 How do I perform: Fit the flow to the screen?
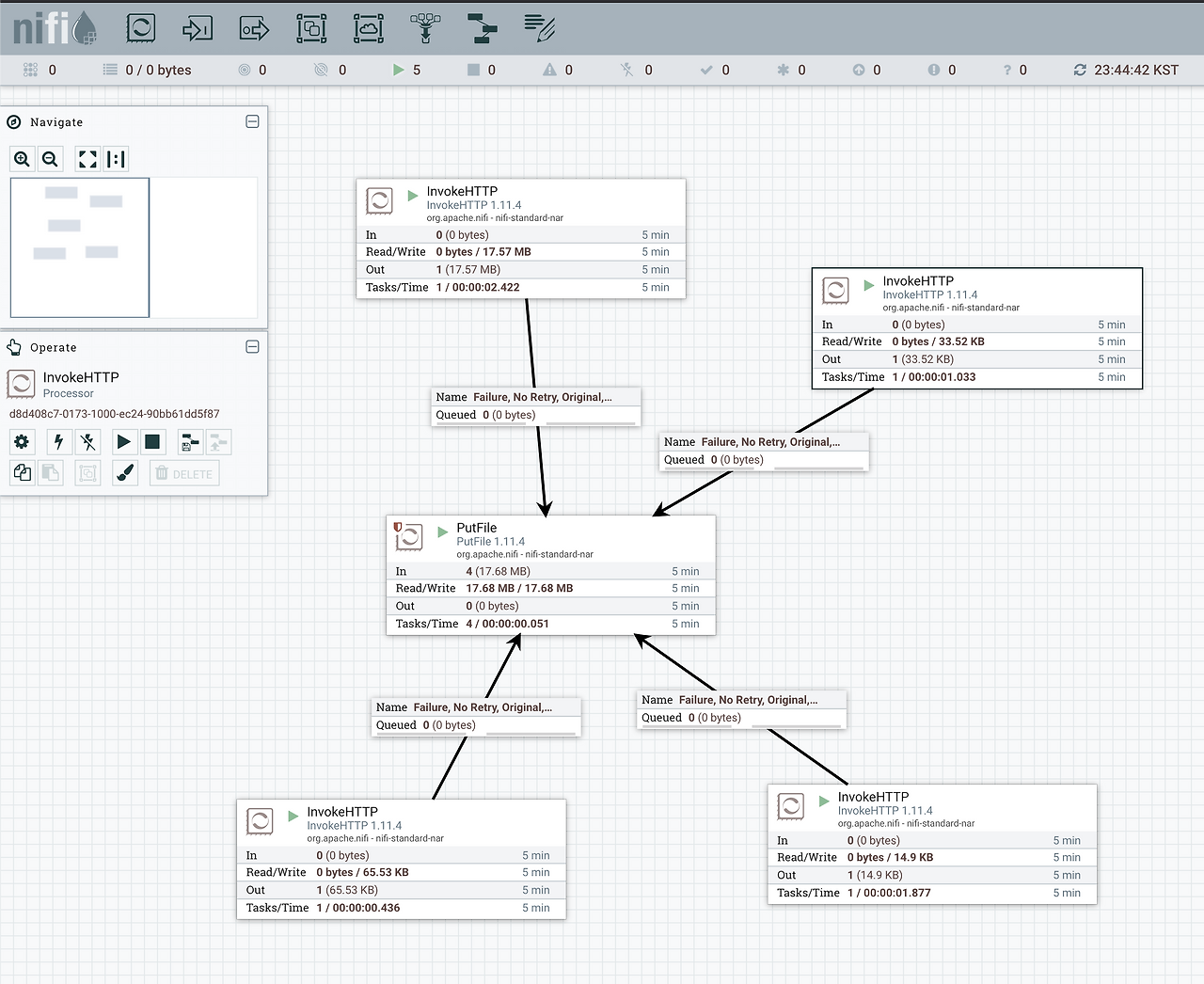[87, 159]
